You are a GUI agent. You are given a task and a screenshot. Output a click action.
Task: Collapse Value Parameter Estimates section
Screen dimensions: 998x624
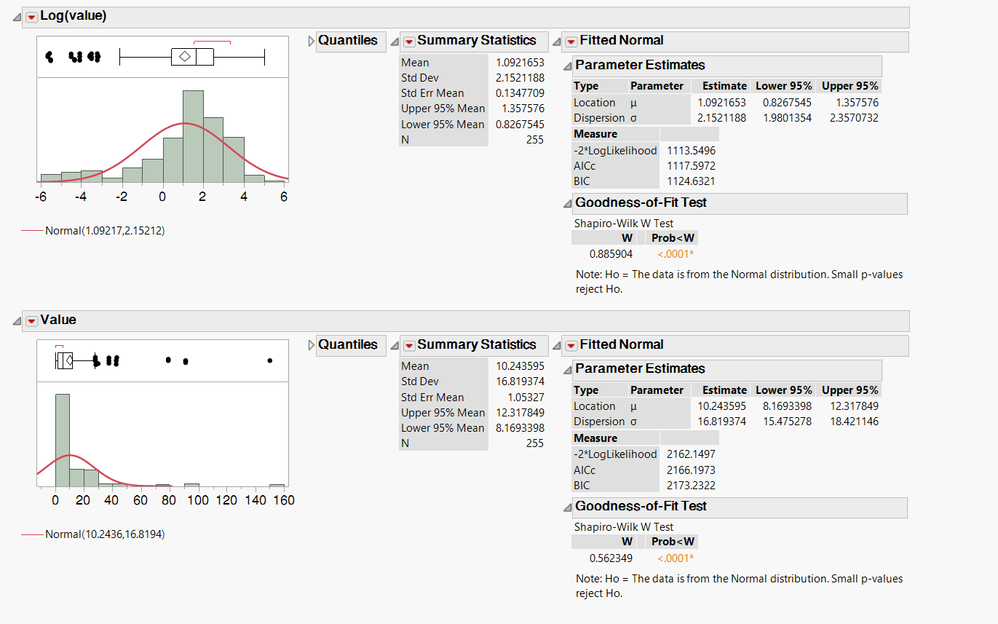point(567,370)
